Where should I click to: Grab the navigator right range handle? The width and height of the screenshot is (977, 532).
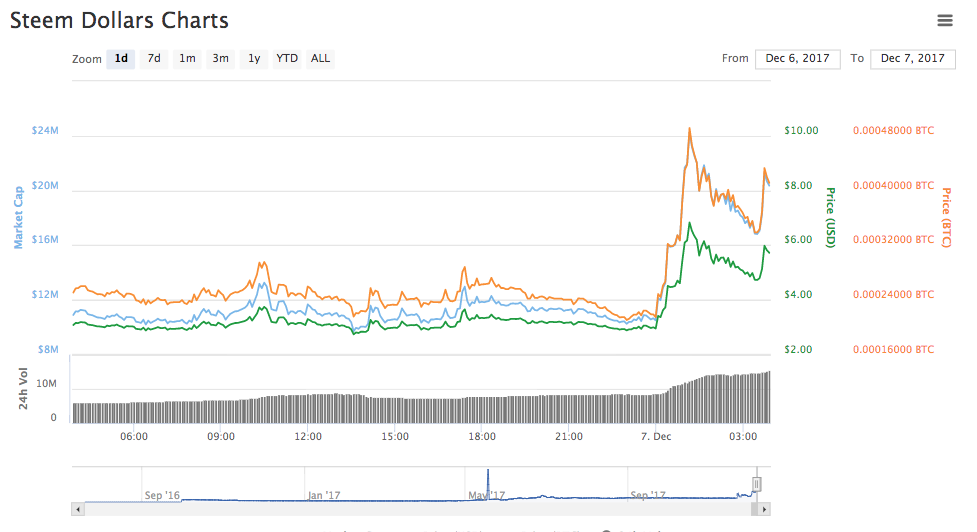click(756, 484)
